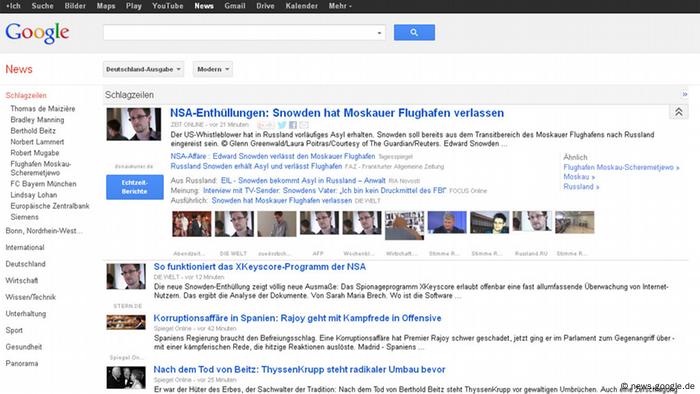
Task: Open EIL Snowden bekommt Asyl link
Action: 303,181
